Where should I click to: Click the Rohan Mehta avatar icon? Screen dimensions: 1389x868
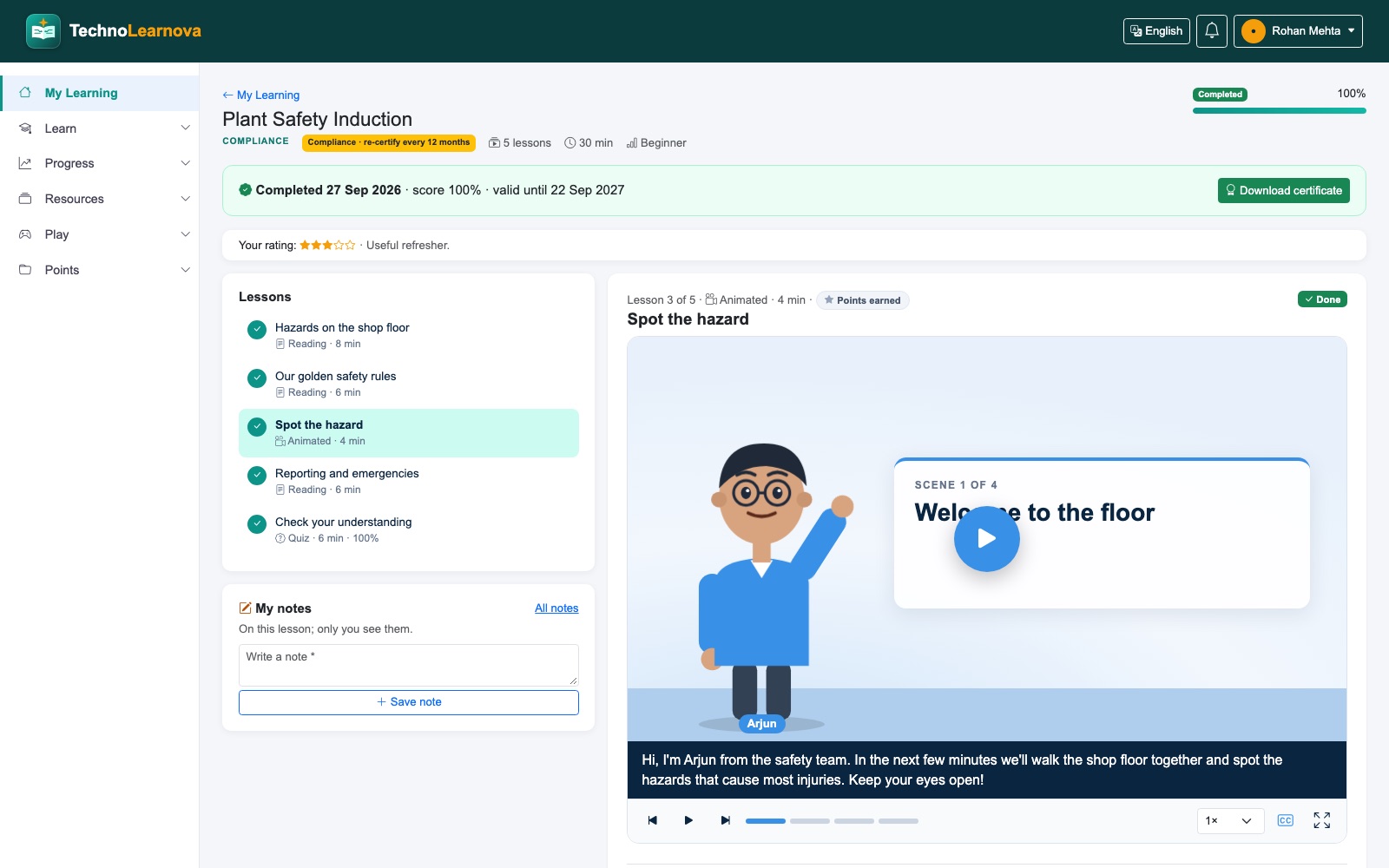click(1253, 31)
